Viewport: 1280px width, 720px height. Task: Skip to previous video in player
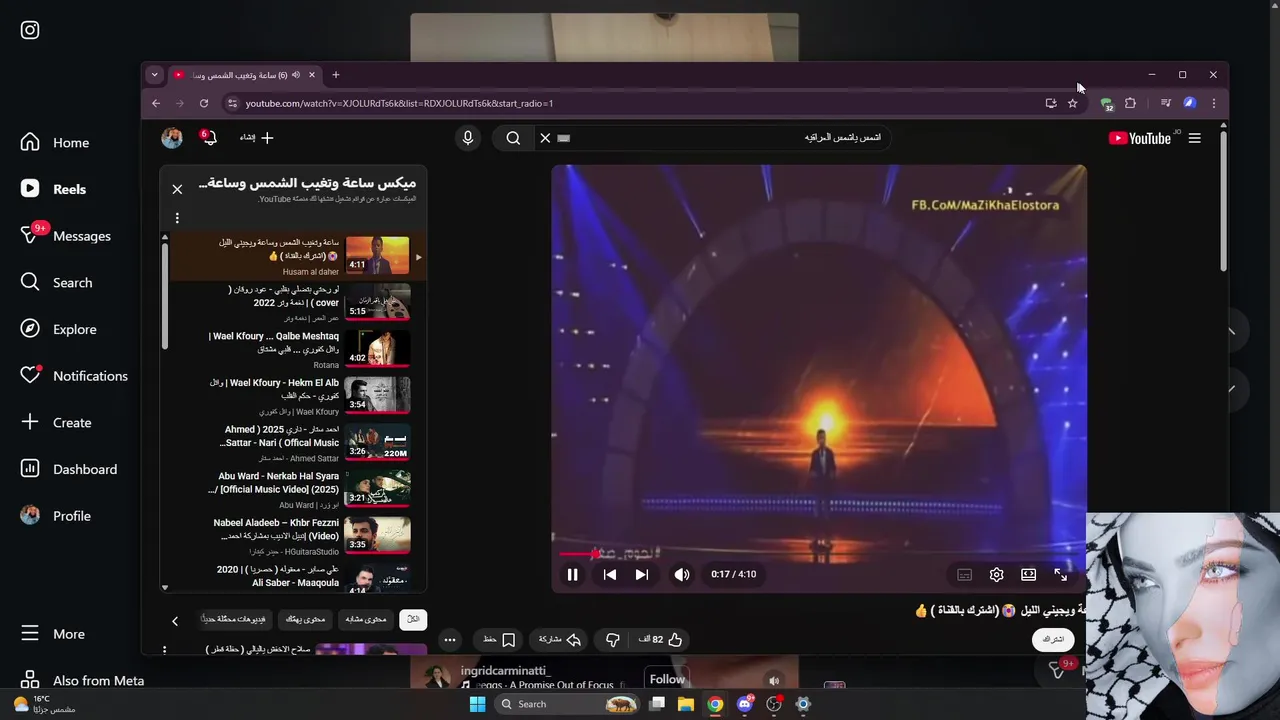609,575
